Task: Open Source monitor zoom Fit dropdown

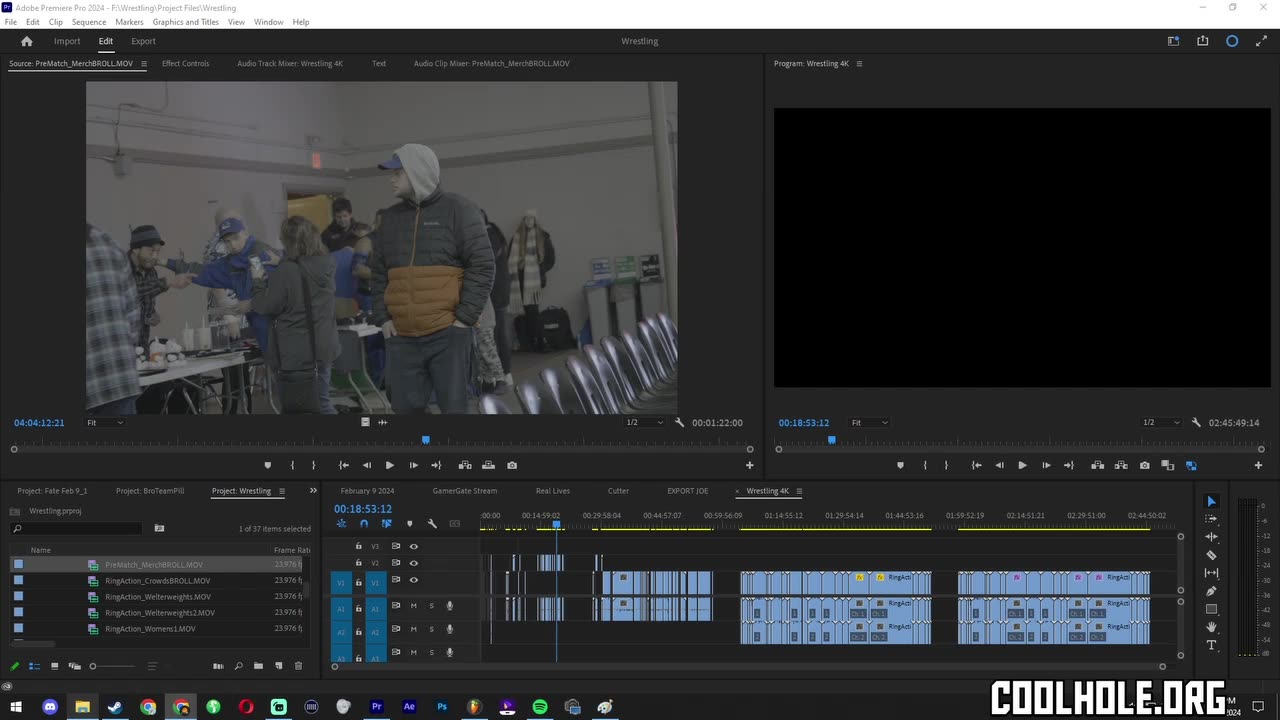Action: [104, 423]
